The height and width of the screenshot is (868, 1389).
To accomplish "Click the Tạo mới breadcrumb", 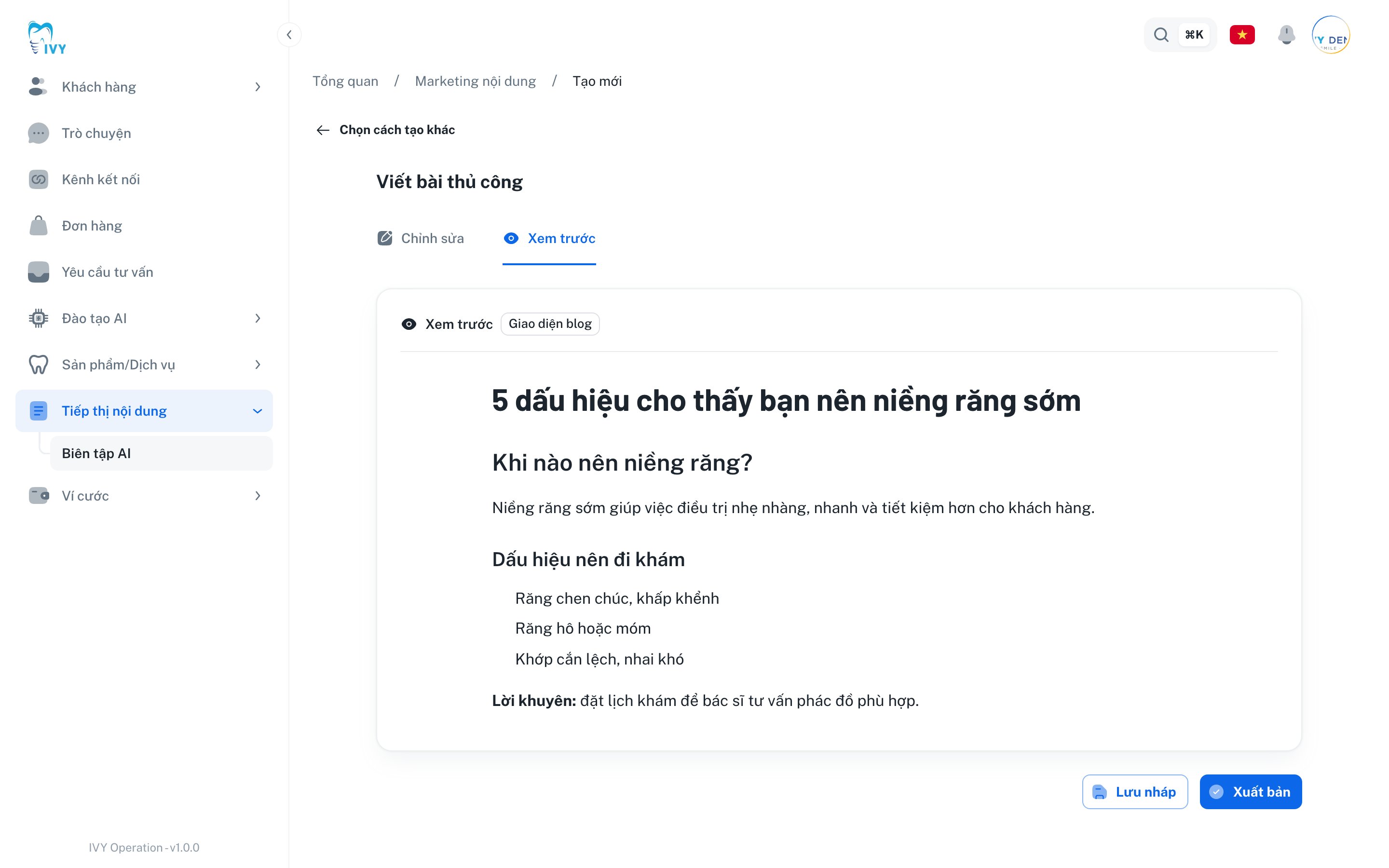I will pos(597,81).
